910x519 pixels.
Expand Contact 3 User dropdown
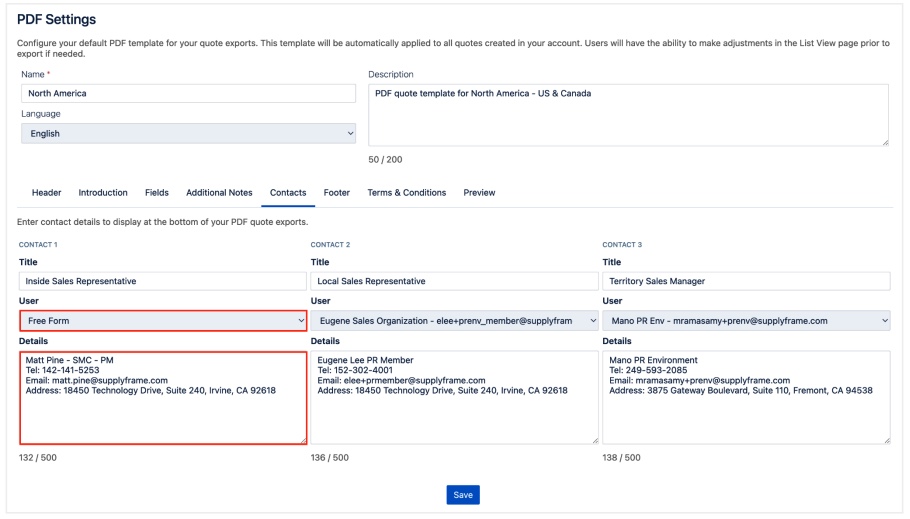click(x=746, y=321)
